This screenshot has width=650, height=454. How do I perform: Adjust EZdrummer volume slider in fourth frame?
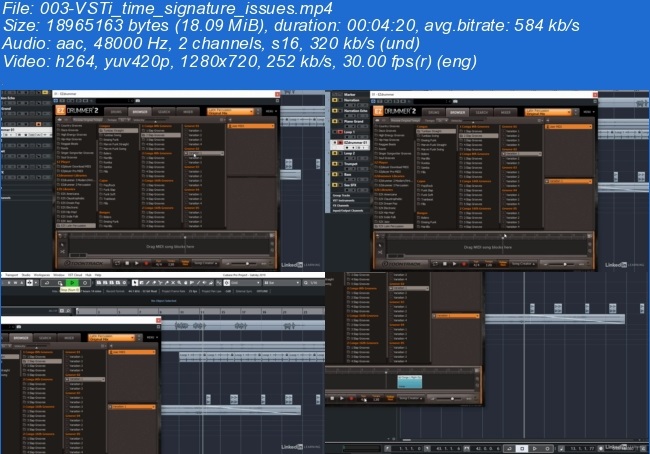coord(452,399)
